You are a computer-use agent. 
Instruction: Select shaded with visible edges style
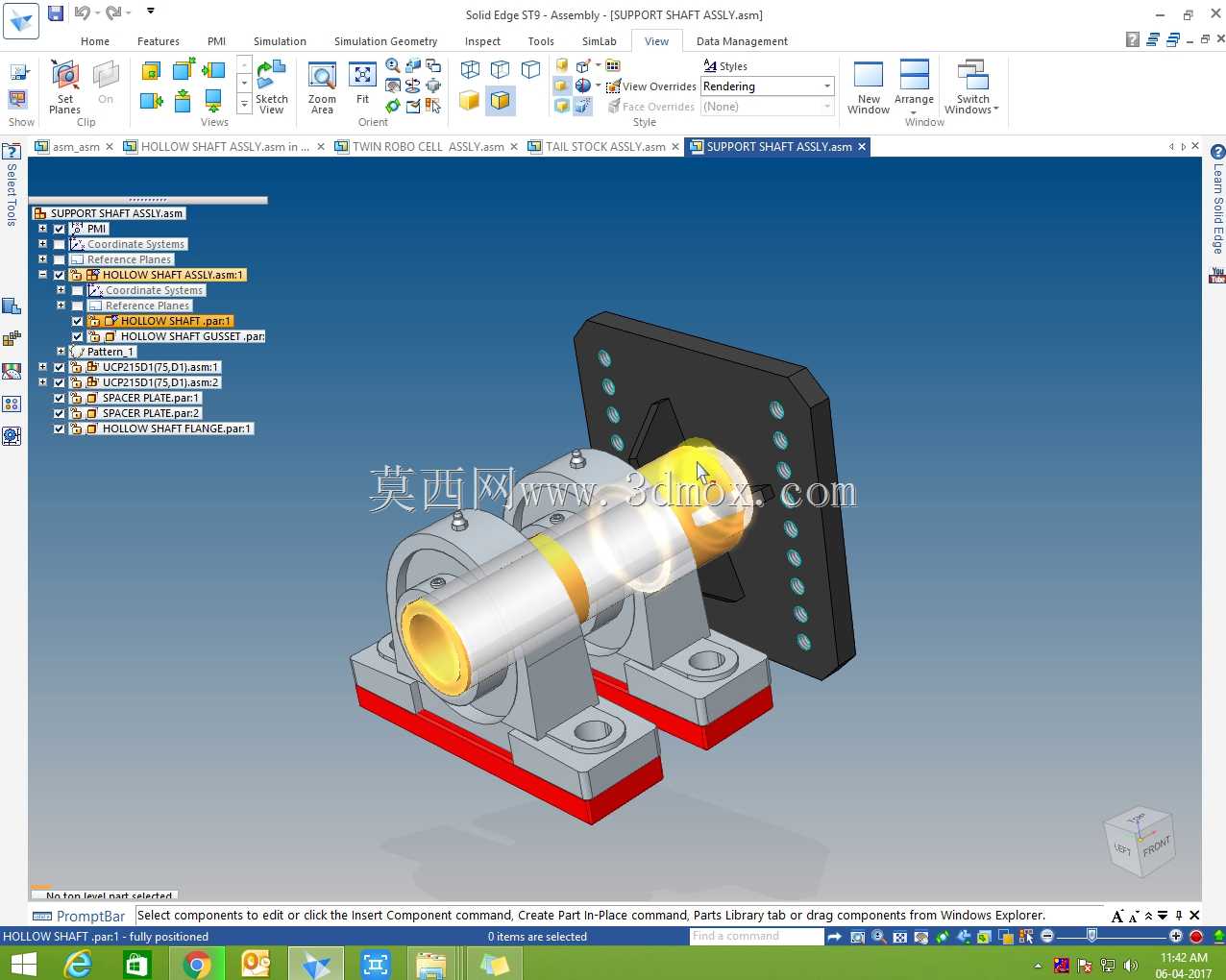pos(500,100)
